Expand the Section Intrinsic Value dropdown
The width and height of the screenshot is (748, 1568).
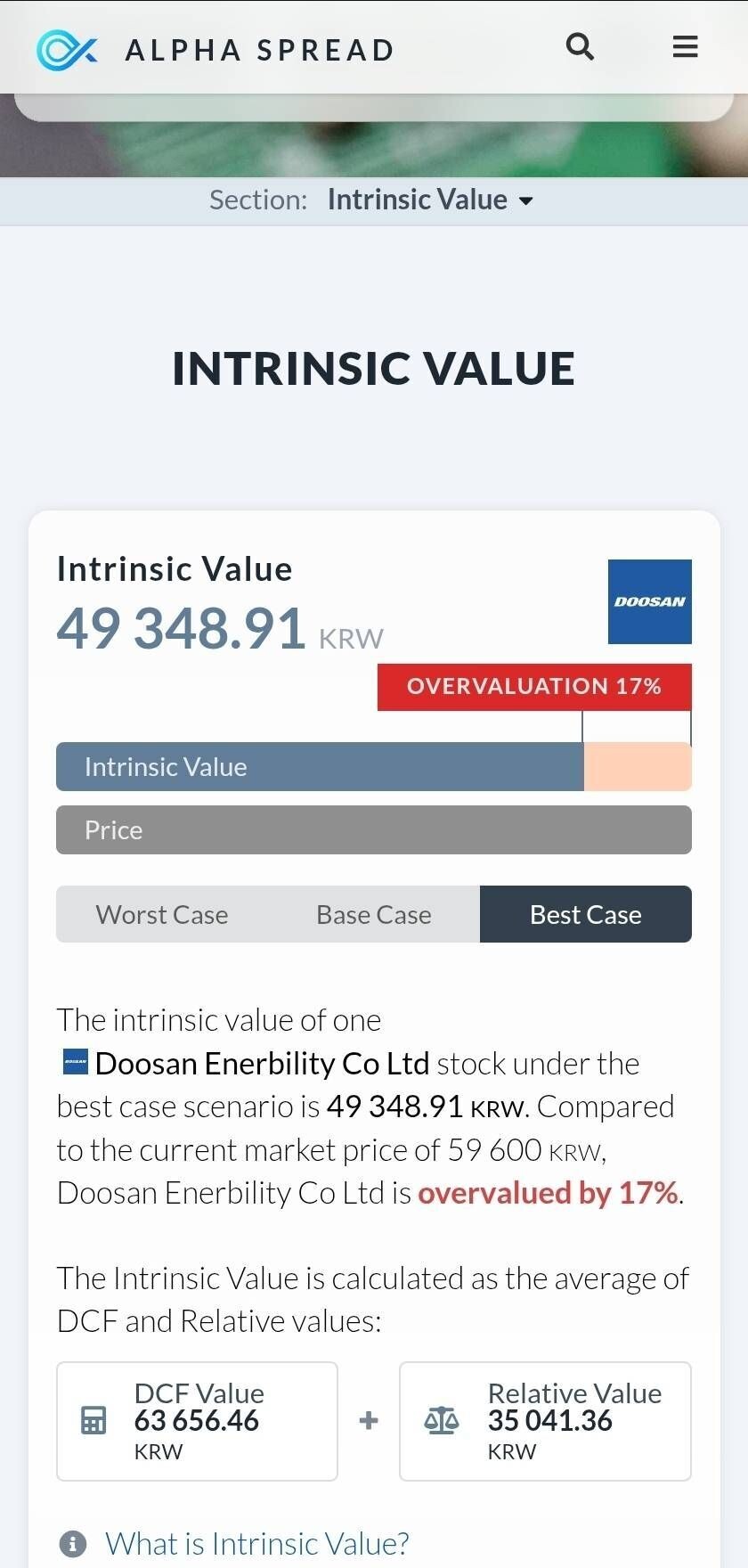point(418,200)
